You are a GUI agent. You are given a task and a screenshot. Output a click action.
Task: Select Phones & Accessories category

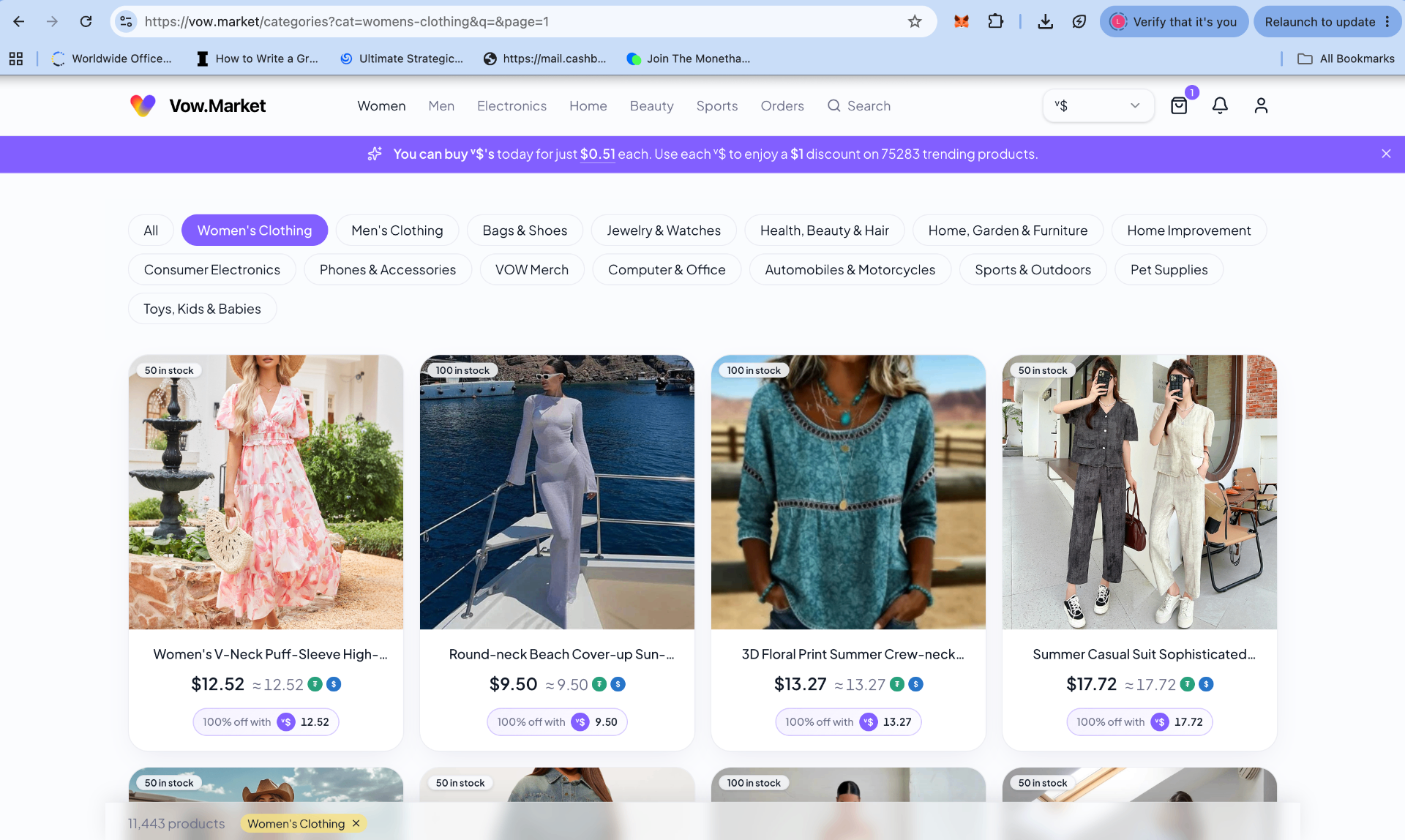pyautogui.click(x=388, y=270)
